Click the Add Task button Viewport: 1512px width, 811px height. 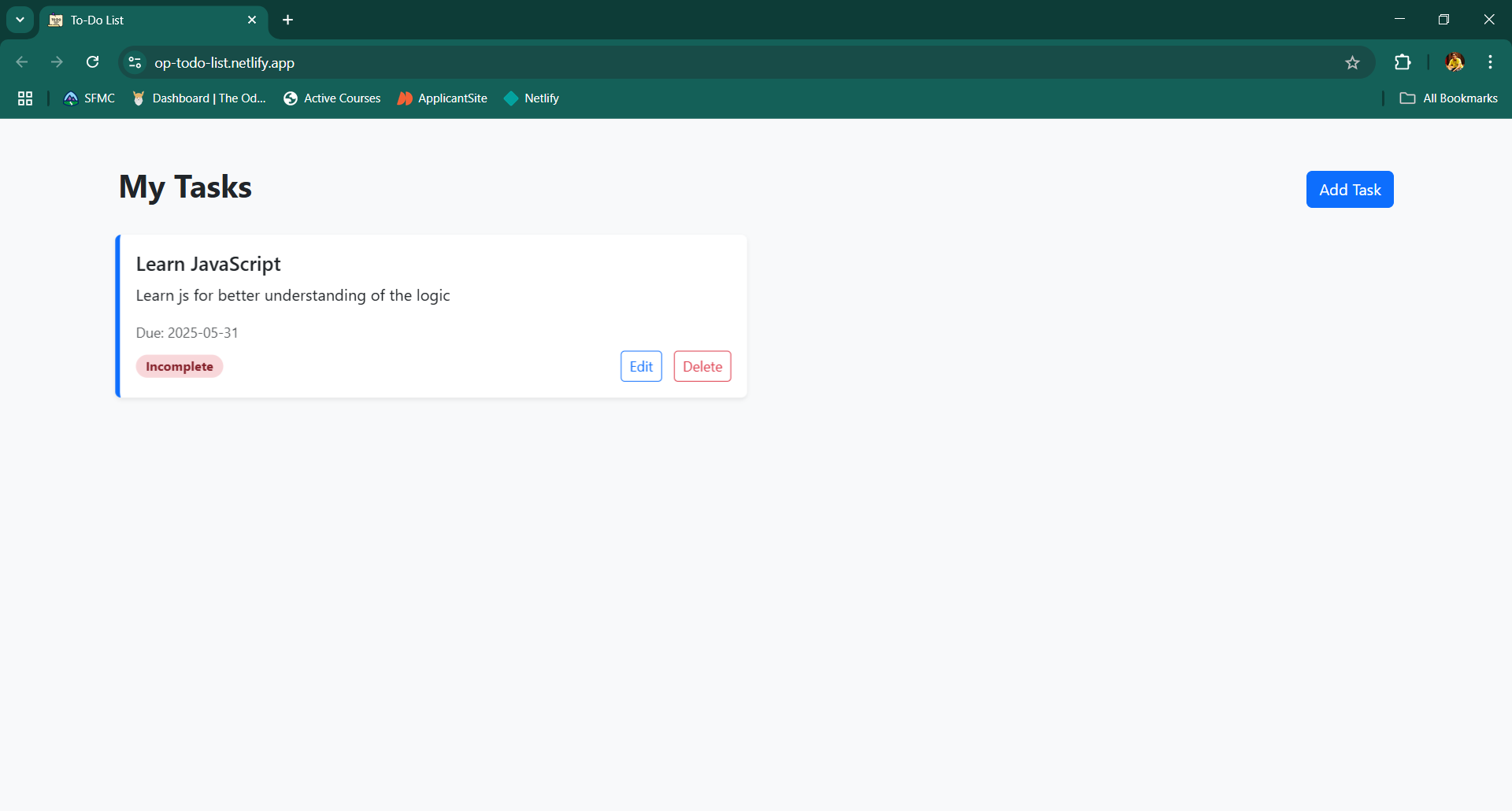pyautogui.click(x=1349, y=190)
